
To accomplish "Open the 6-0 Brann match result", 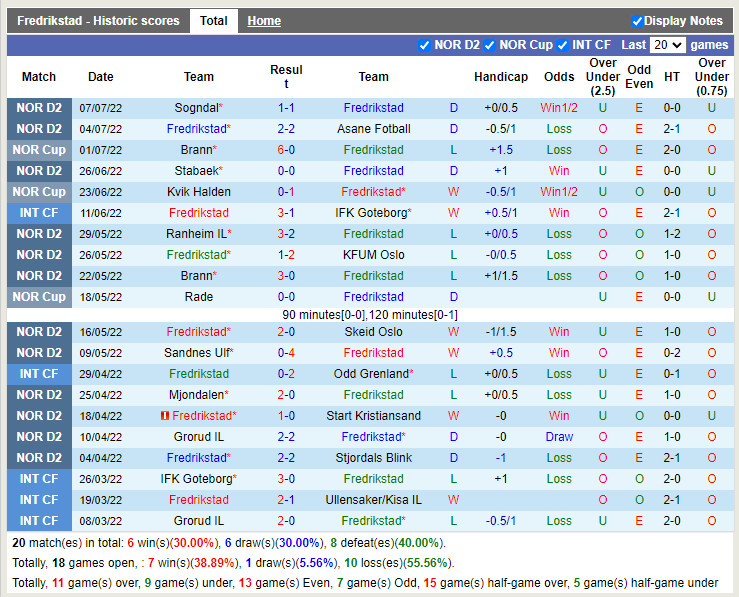I will pyautogui.click(x=286, y=150).
